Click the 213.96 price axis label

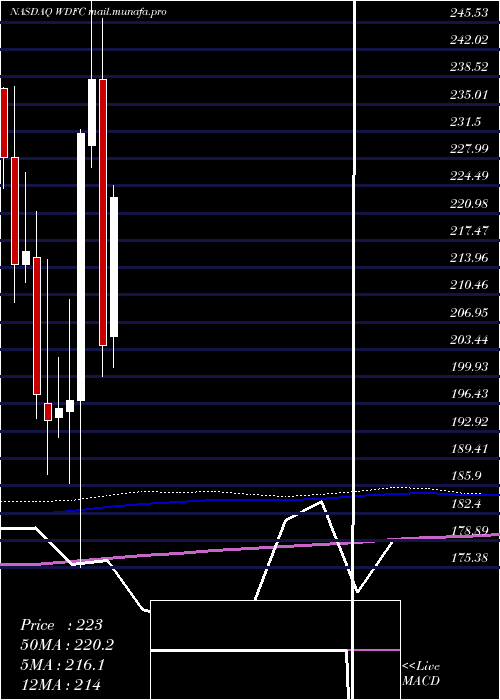click(469, 258)
